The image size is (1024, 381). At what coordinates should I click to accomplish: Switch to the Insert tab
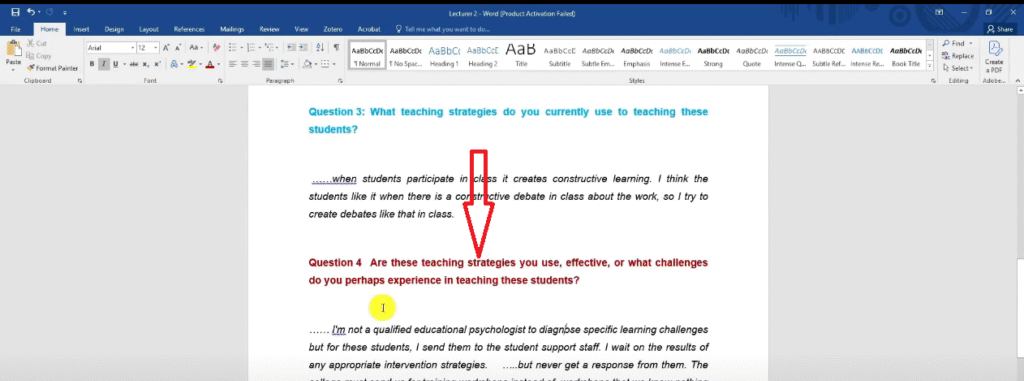pyautogui.click(x=82, y=29)
